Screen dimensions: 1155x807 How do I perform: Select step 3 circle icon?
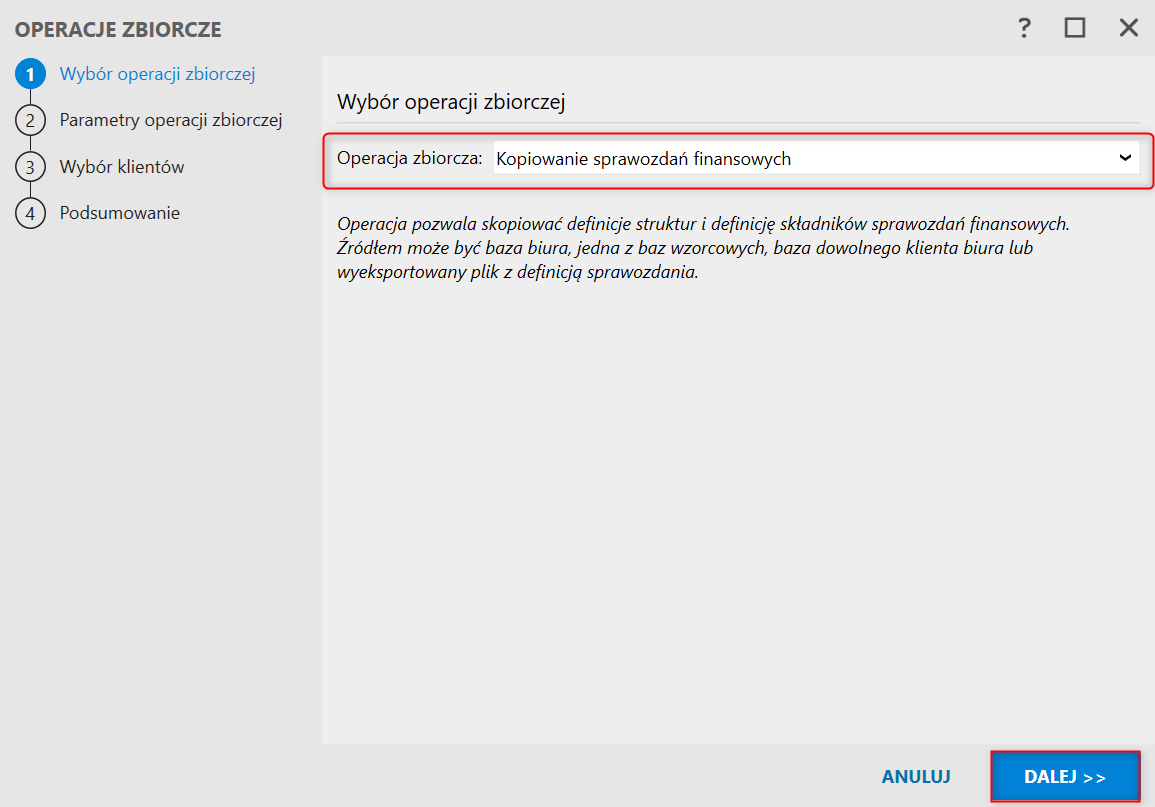click(30, 167)
